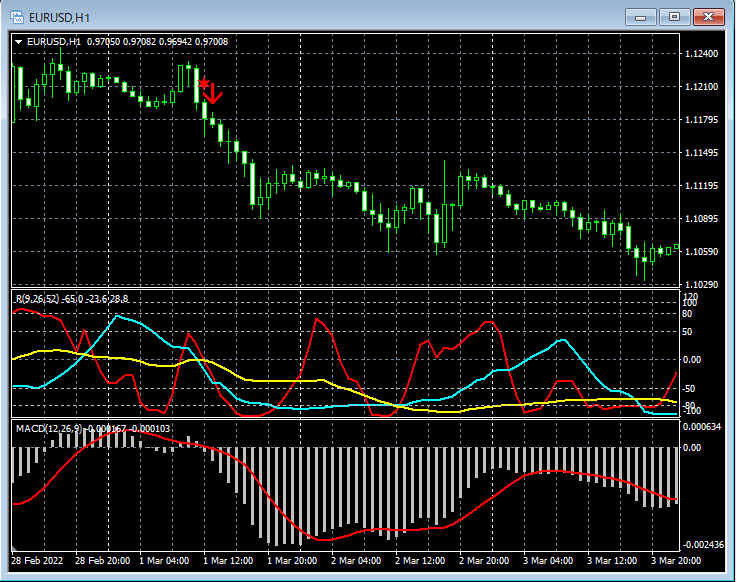Minimize the EURUSD,H1 chart window
Screen dimensions: 737x582
(640, 16)
